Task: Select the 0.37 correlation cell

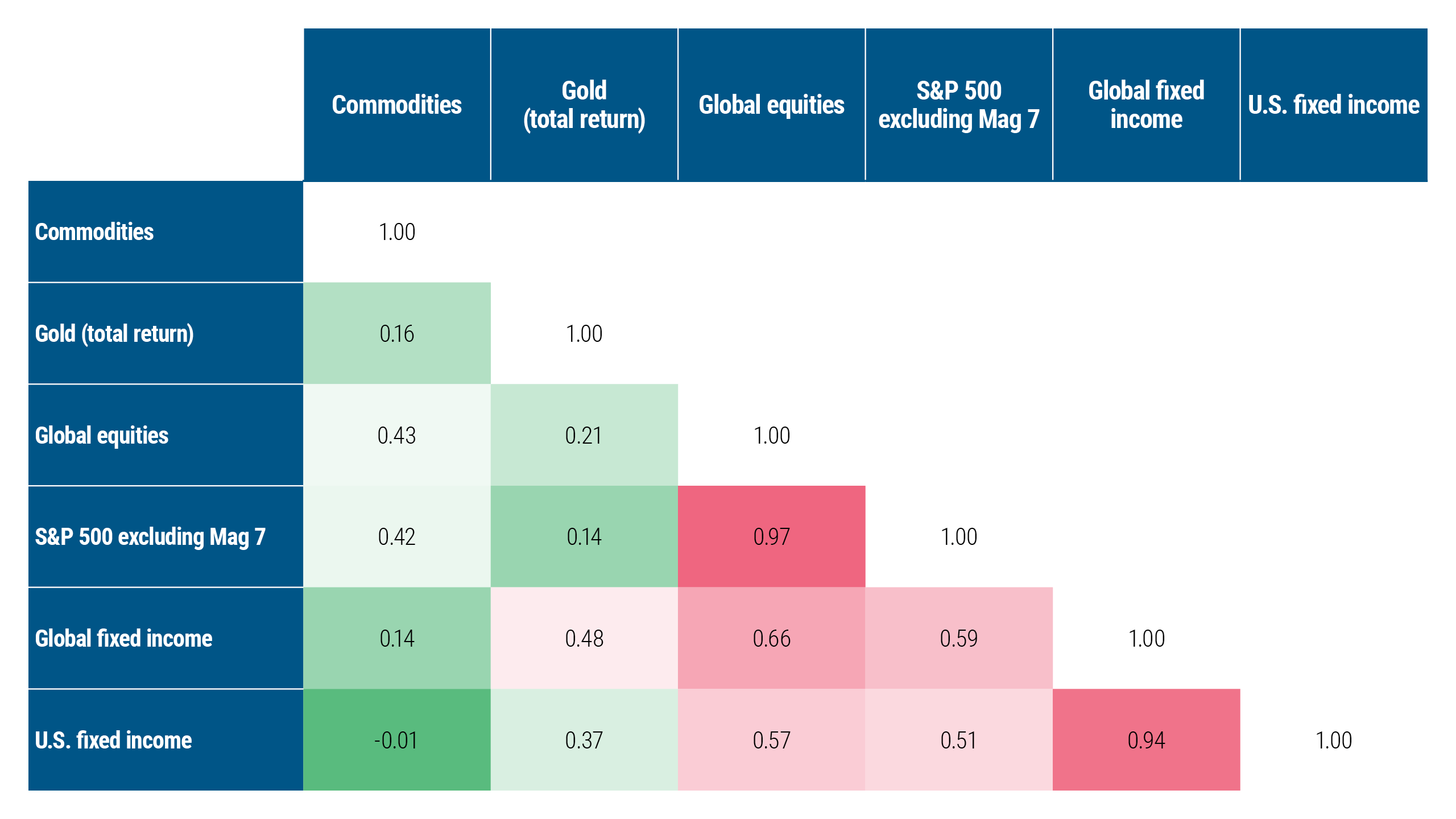Action: coord(584,741)
